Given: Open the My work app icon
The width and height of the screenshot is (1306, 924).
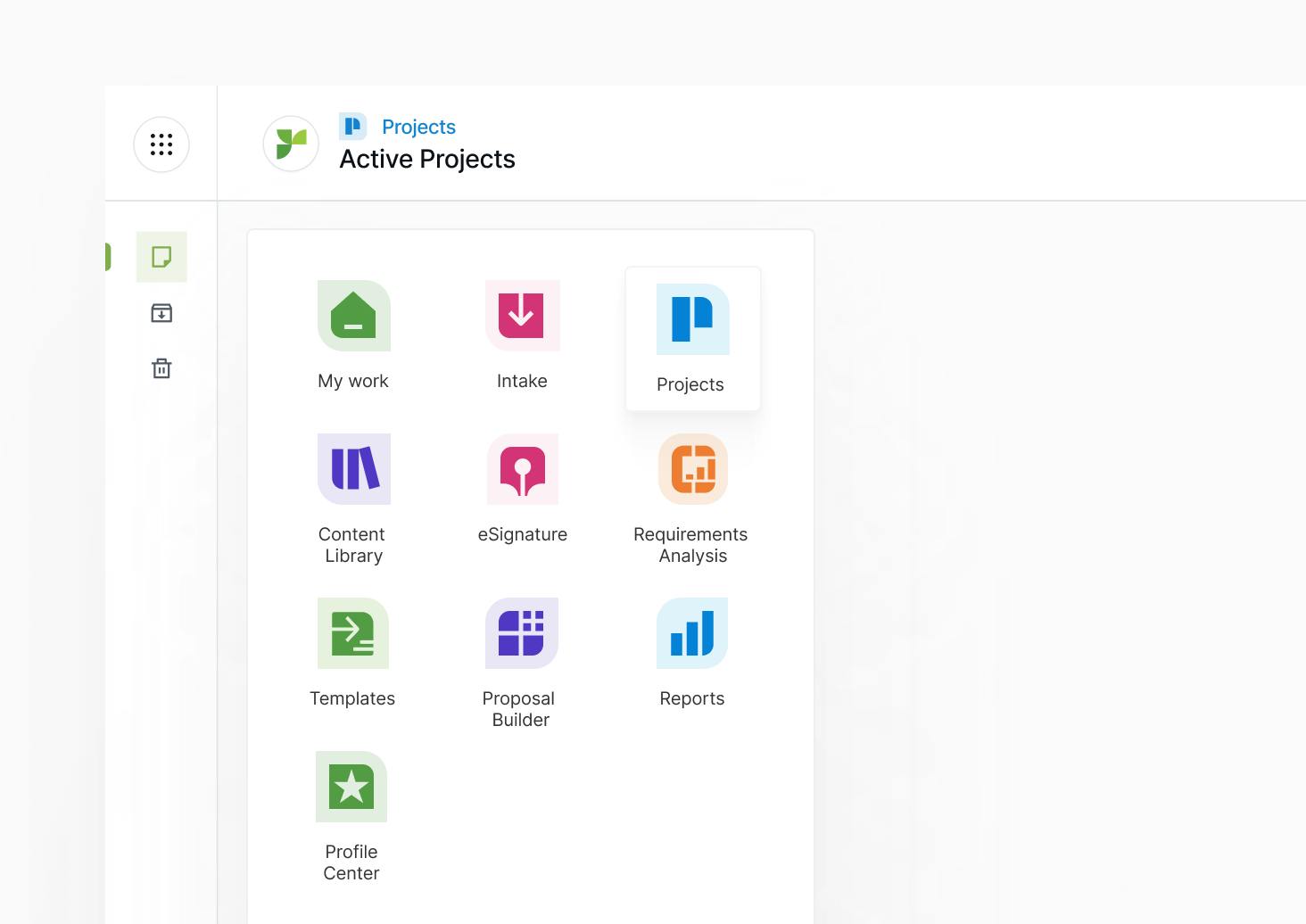Looking at the screenshot, I should [354, 316].
